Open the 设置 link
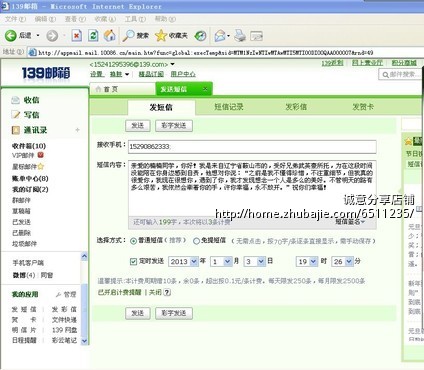The image size is (424, 370). tap(97, 74)
